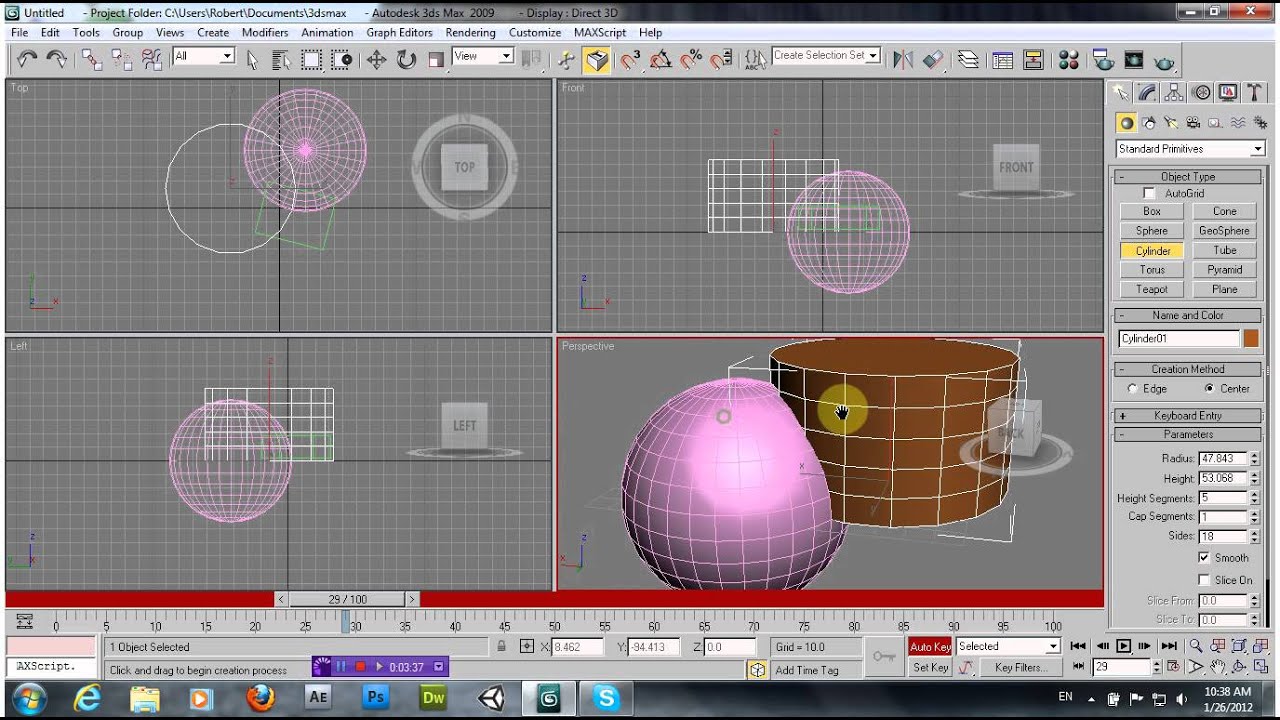Open the Key Filters dialog button
The height and width of the screenshot is (720, 1280).
pyautogui.click(x=1020, y=667)
